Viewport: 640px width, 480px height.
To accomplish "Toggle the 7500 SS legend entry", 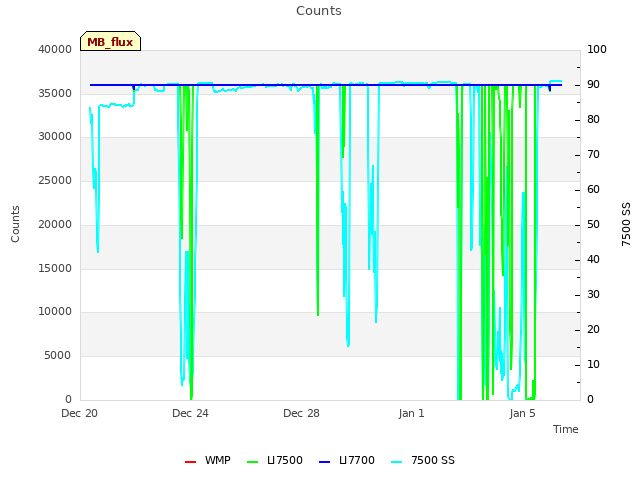I will click(x=423, y=460).
